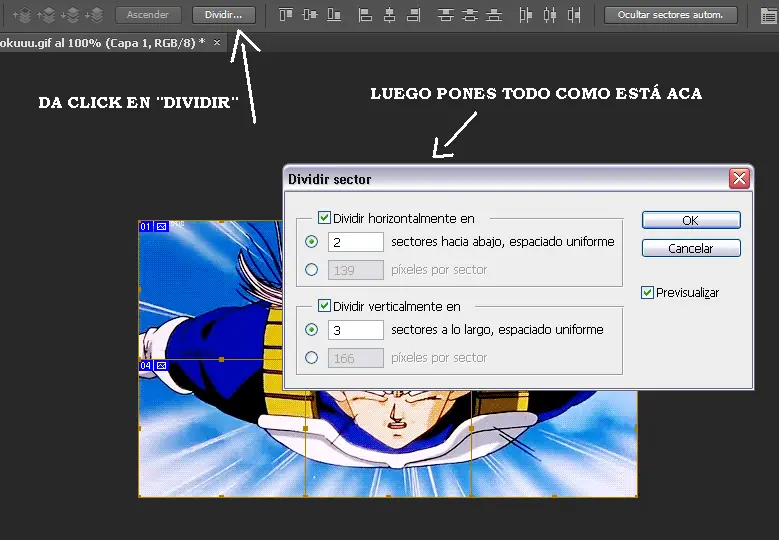The image size is (779, 540).
Task: Distribute slices by right edges
Action: coord(574,15)
